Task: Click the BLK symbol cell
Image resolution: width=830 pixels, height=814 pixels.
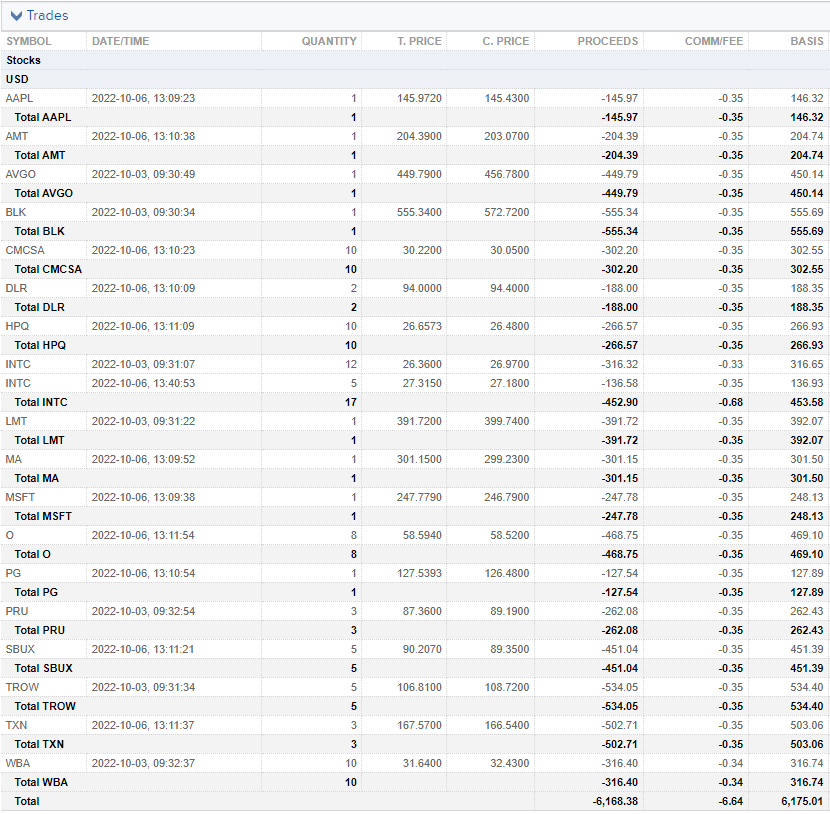Action: (16, 213)
